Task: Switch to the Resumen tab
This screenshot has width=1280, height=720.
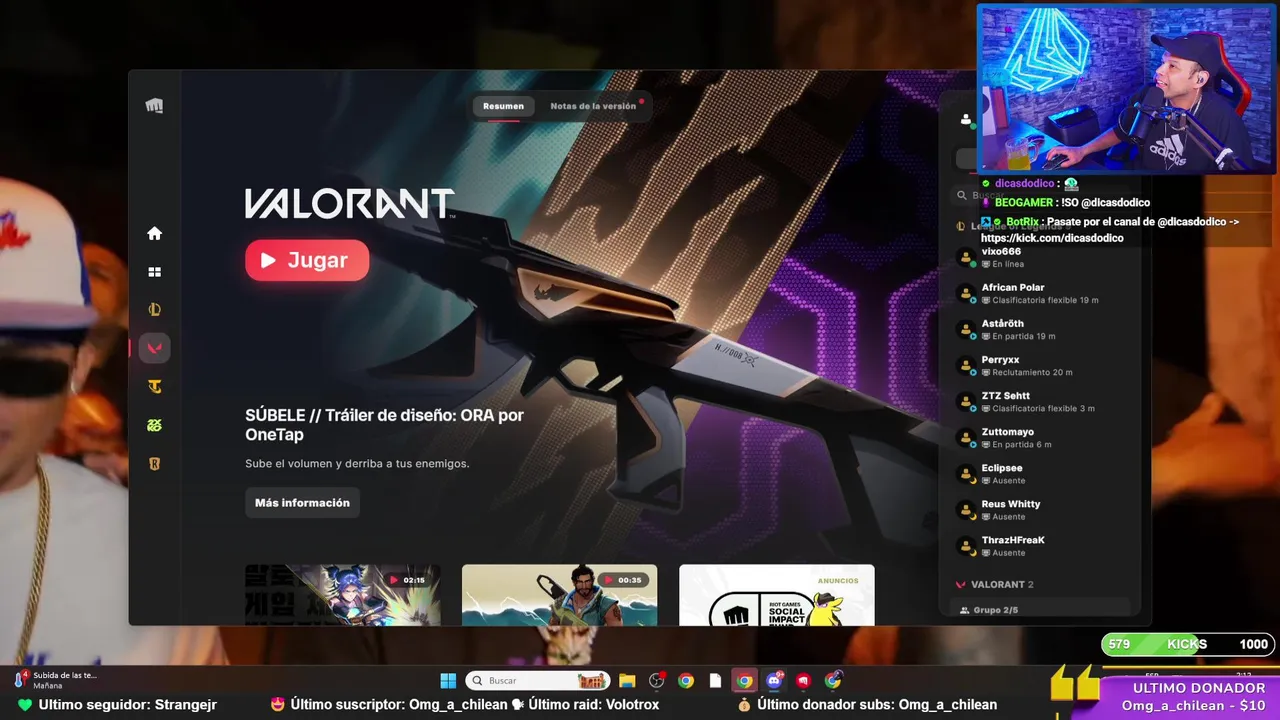Action: 503,106
